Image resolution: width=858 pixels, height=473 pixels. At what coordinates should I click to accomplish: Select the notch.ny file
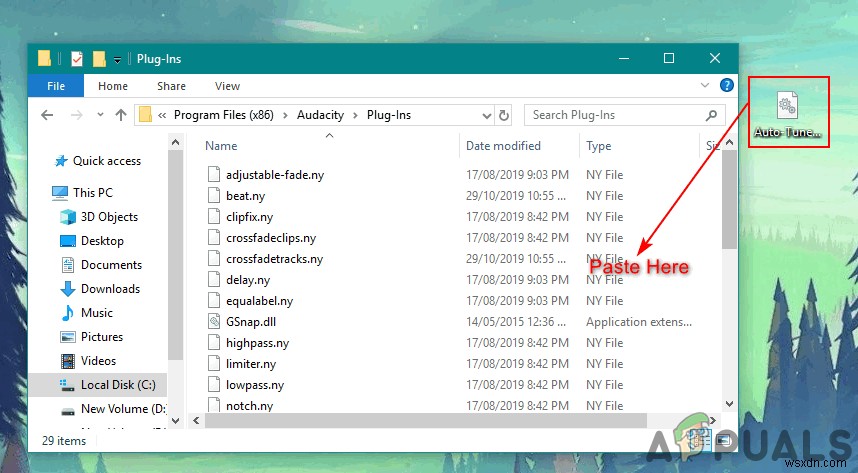click(250, 406)
